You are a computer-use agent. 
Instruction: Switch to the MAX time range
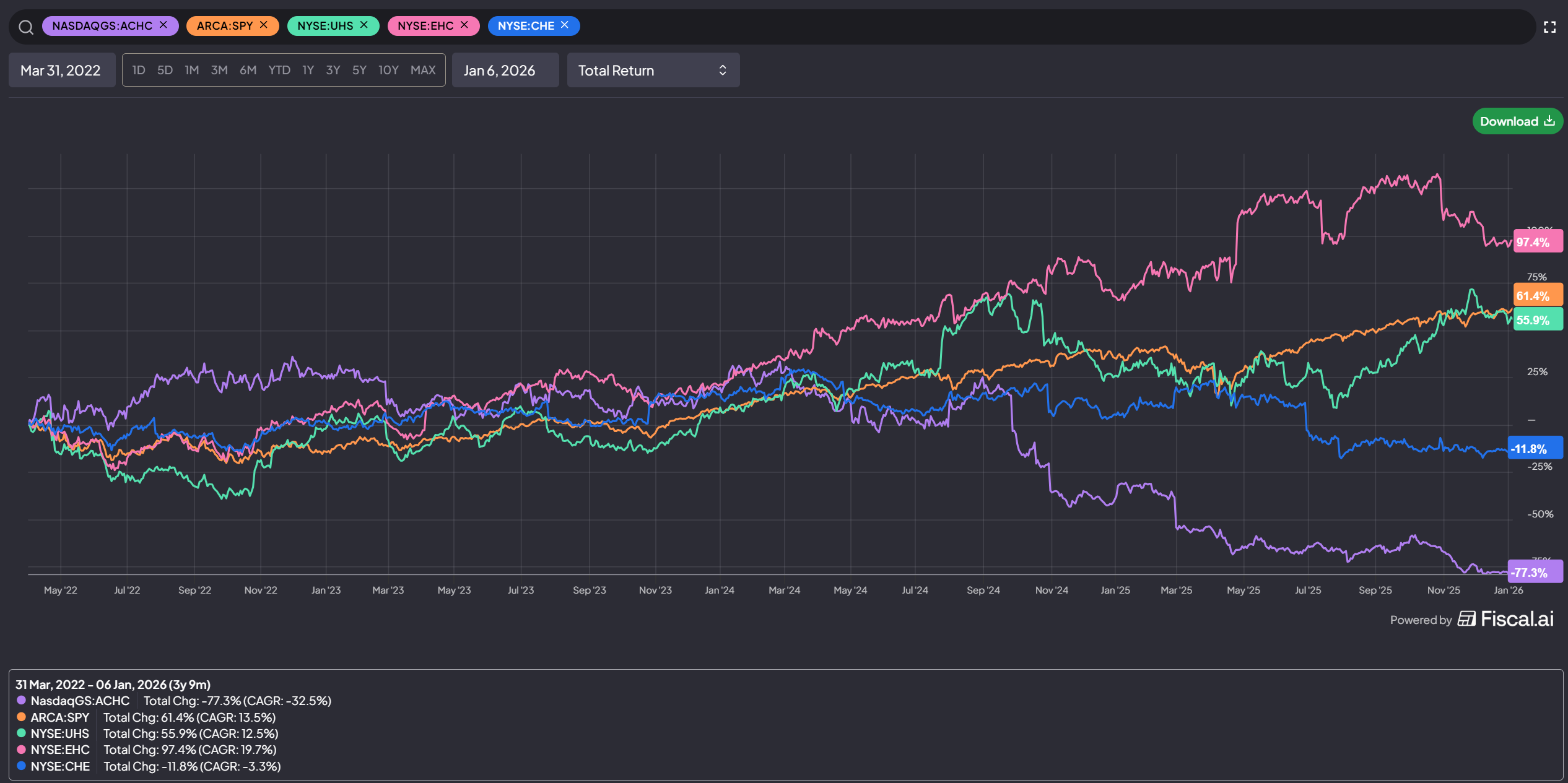click(x=423, y=70)
